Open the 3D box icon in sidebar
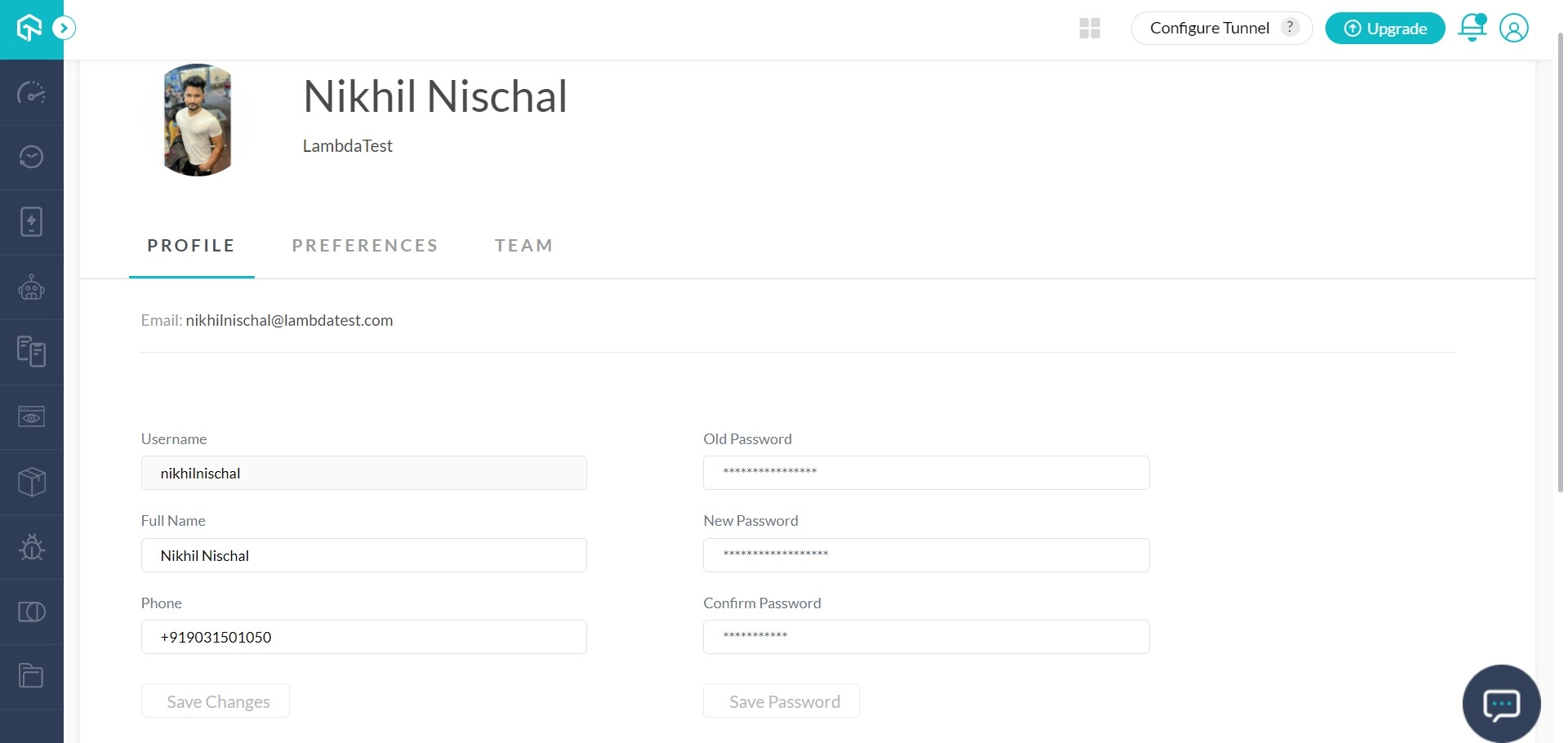The image size is (1568, 743). pos(31,482)
